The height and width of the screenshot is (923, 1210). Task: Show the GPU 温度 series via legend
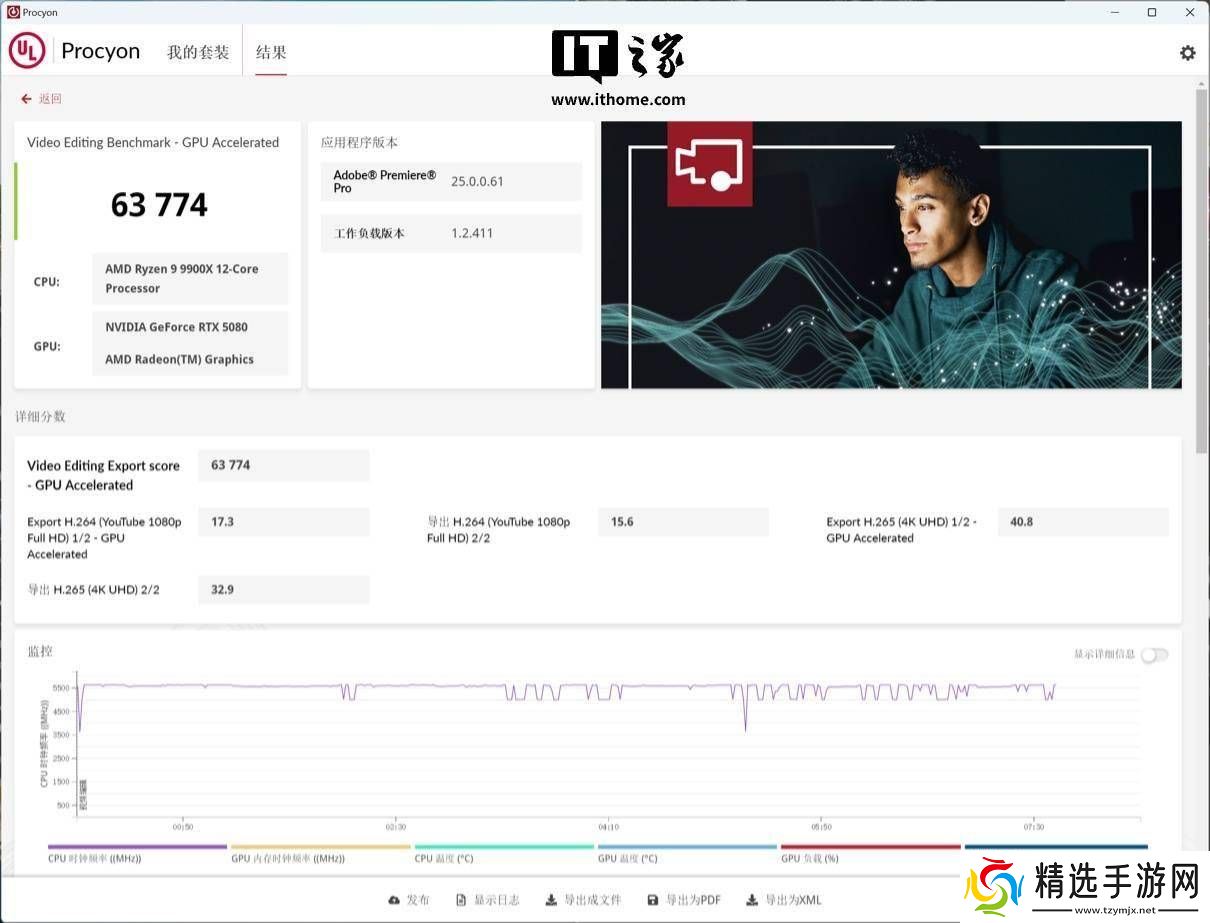tap(687, 848)
